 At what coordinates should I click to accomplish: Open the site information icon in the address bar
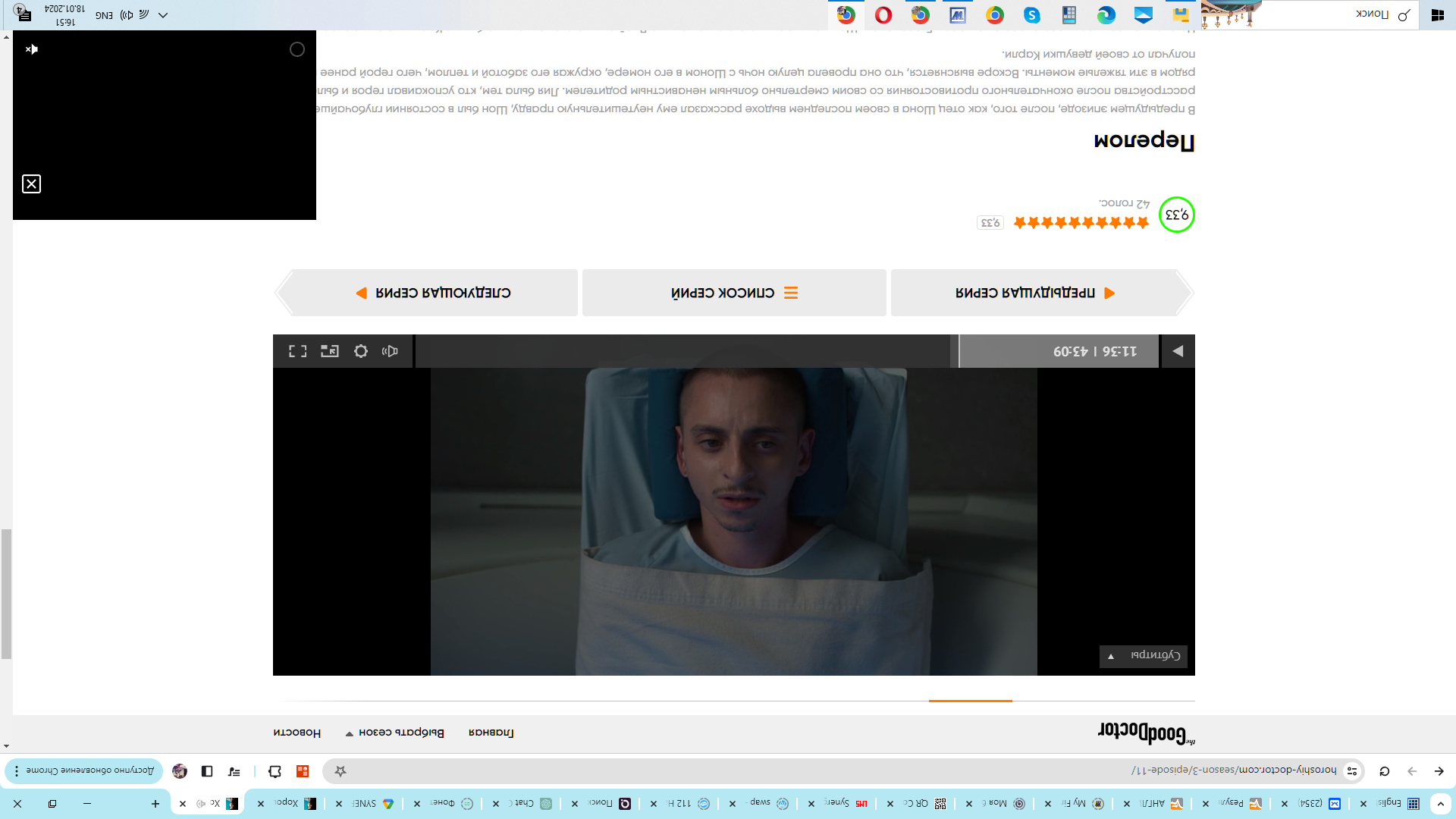tap(1352, 771)
